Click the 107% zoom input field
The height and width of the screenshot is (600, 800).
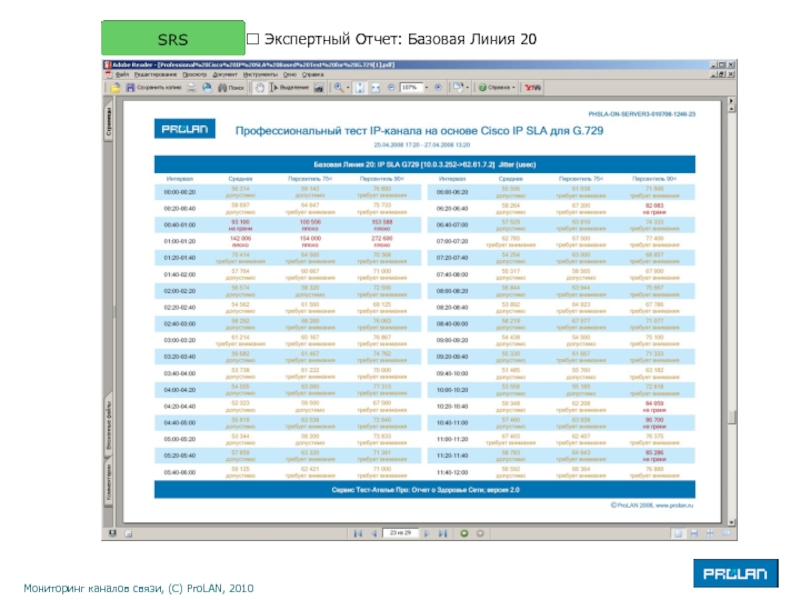tap(411, 88)
